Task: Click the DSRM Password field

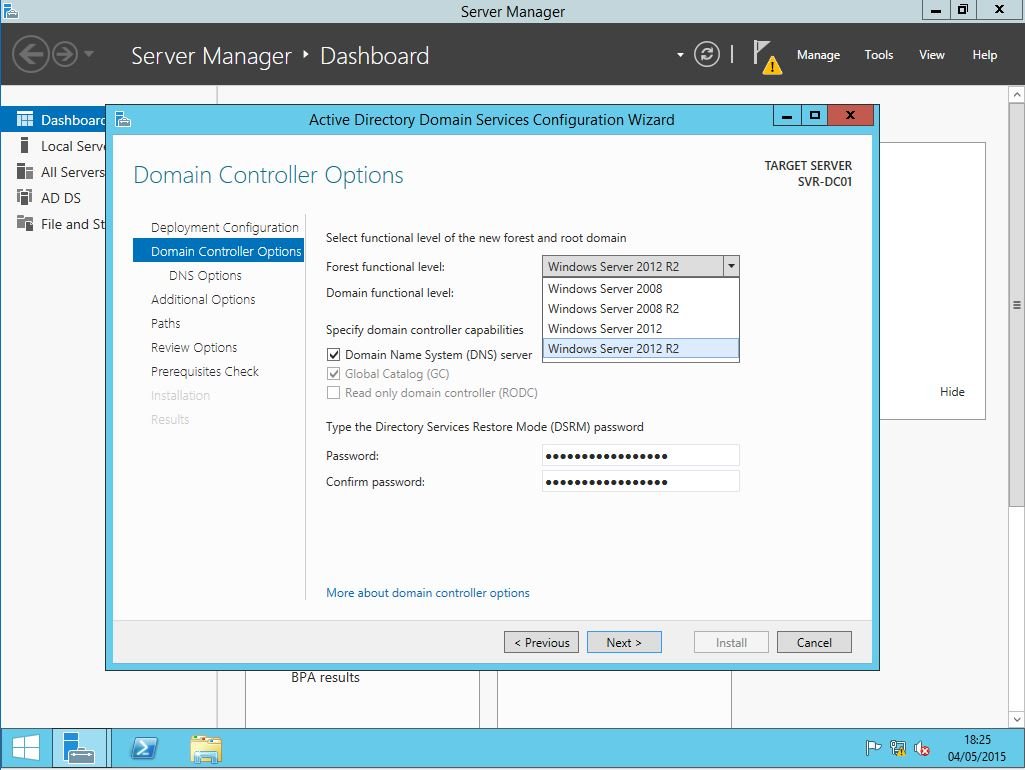Action: point(640,456)
